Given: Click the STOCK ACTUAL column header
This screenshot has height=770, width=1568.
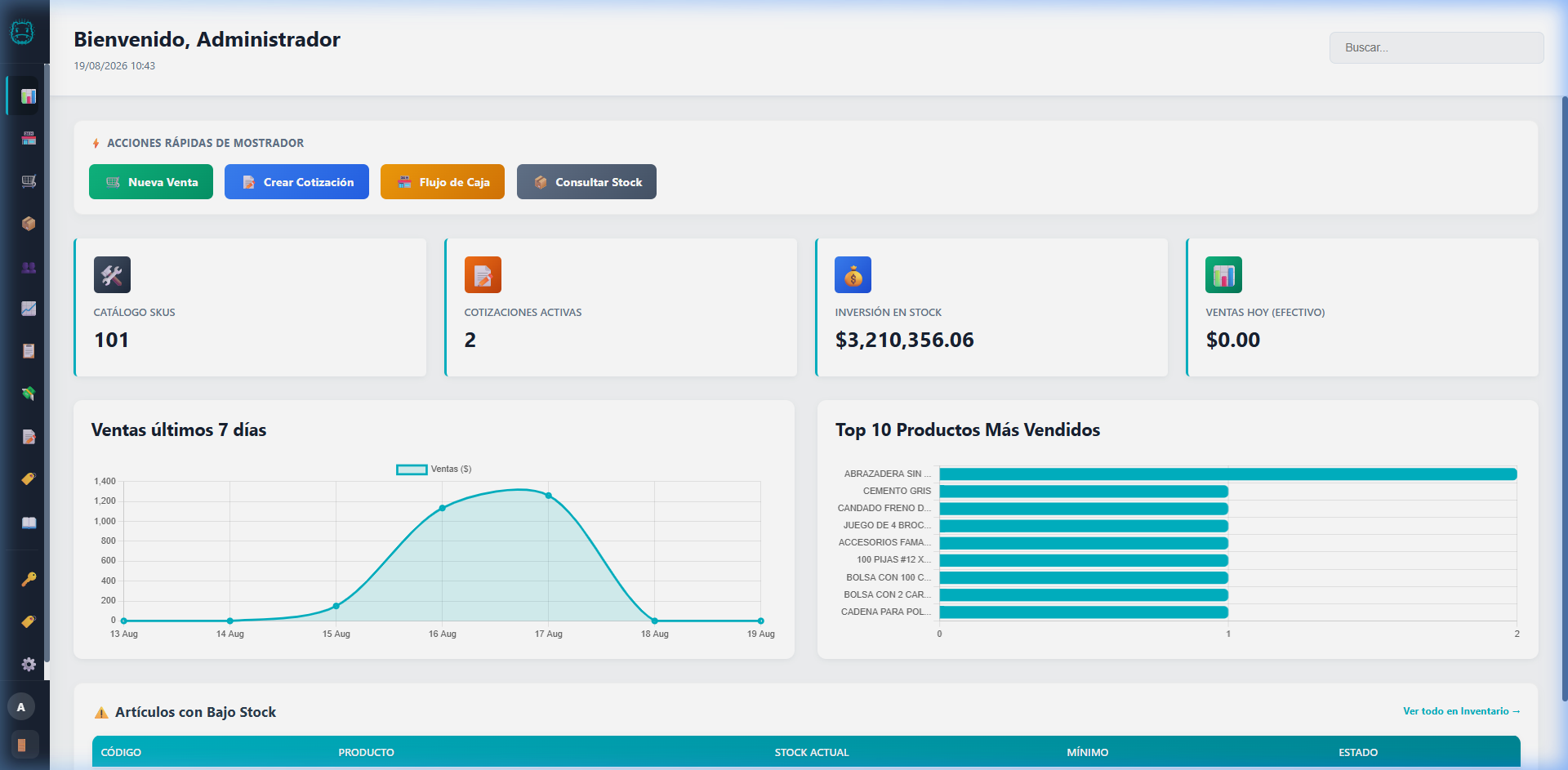Looking at the screenshot, I should 812,752.
